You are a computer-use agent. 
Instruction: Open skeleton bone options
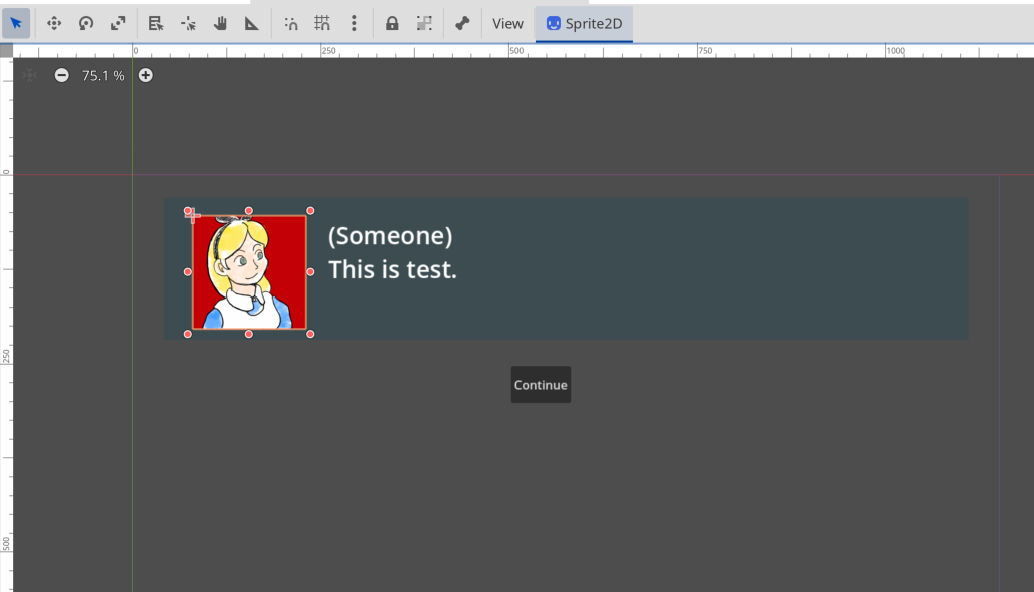coord(462,24)
